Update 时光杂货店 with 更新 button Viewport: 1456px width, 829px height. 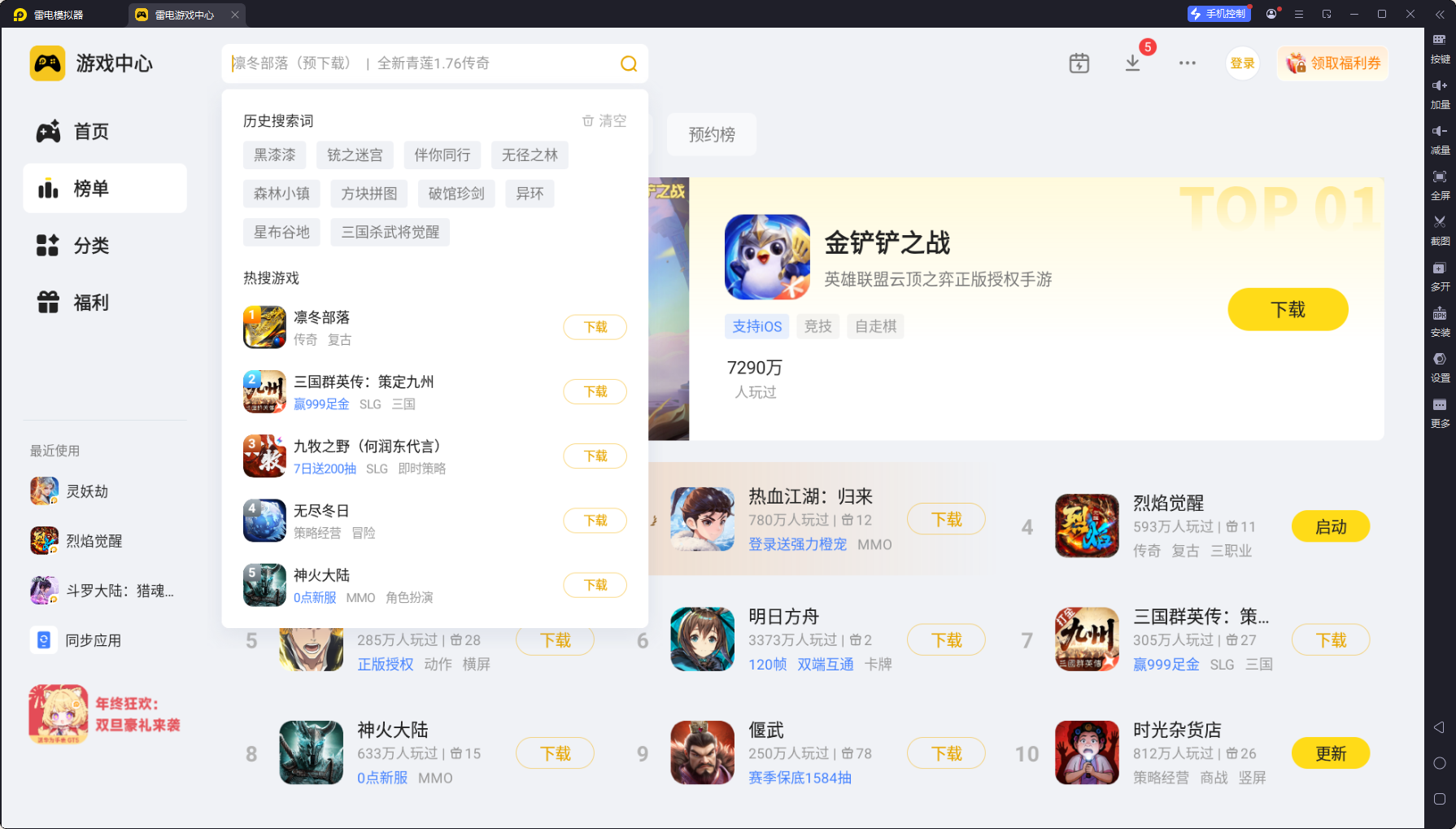1331,753
